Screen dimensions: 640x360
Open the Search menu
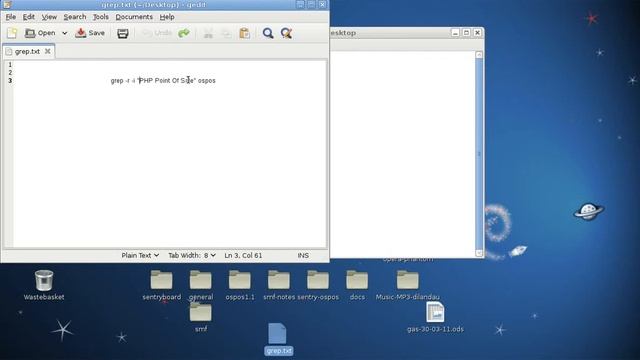75,17
